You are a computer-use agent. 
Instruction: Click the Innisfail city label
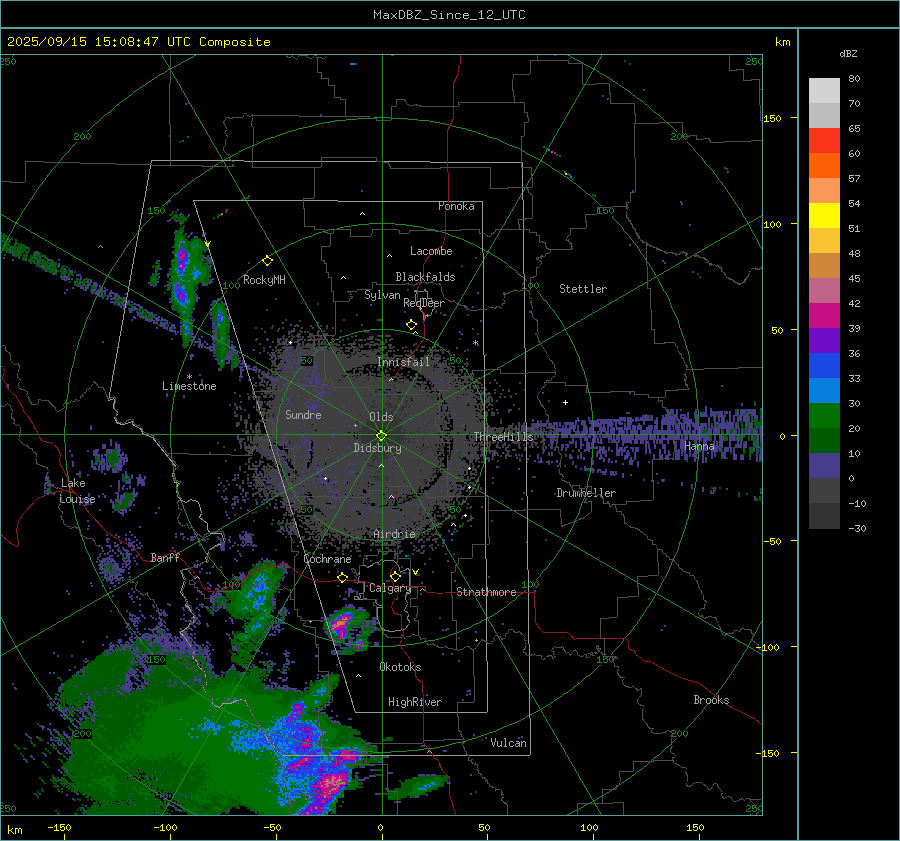(x=404, y=362)
